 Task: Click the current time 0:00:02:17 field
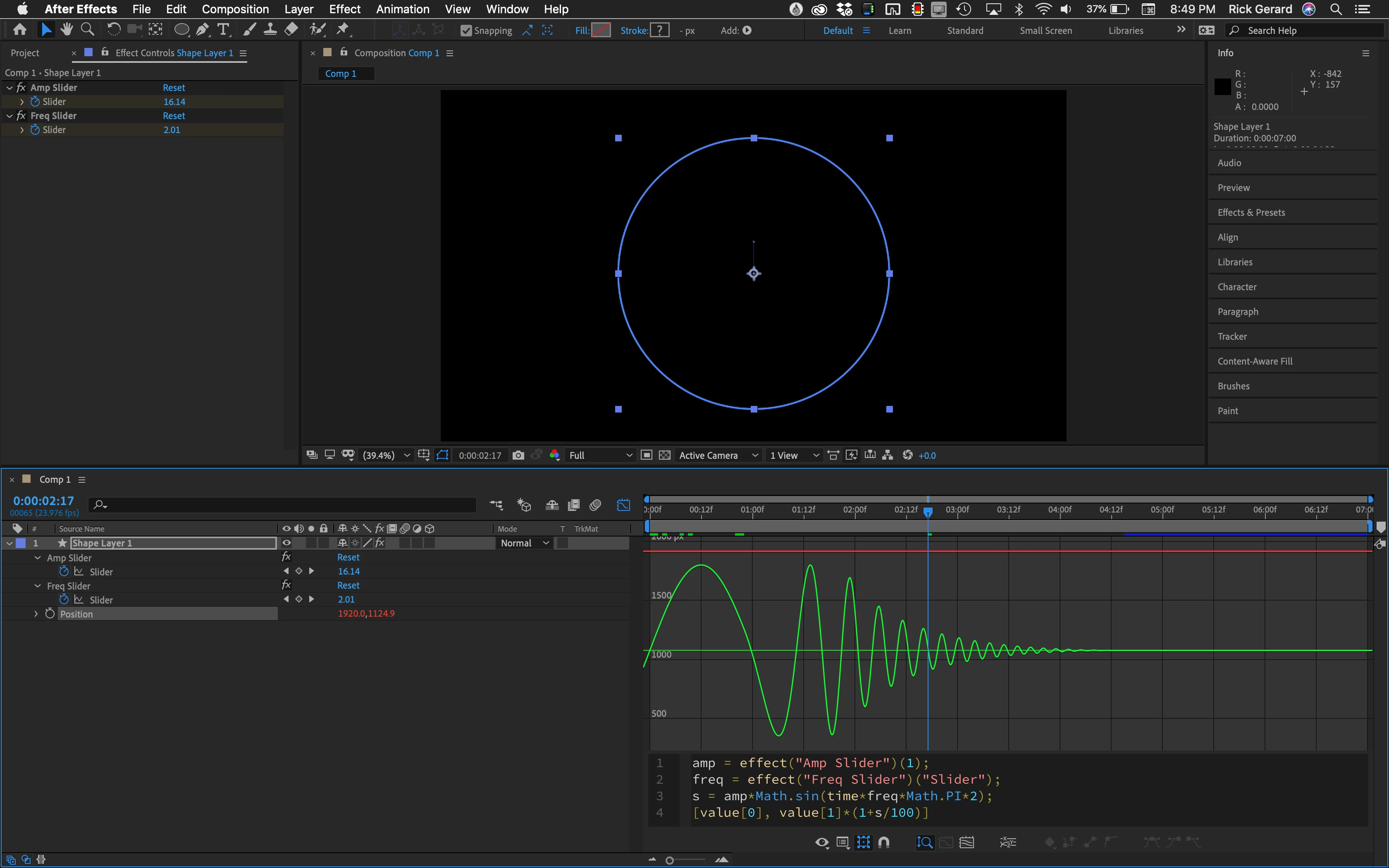coord(44,501)
